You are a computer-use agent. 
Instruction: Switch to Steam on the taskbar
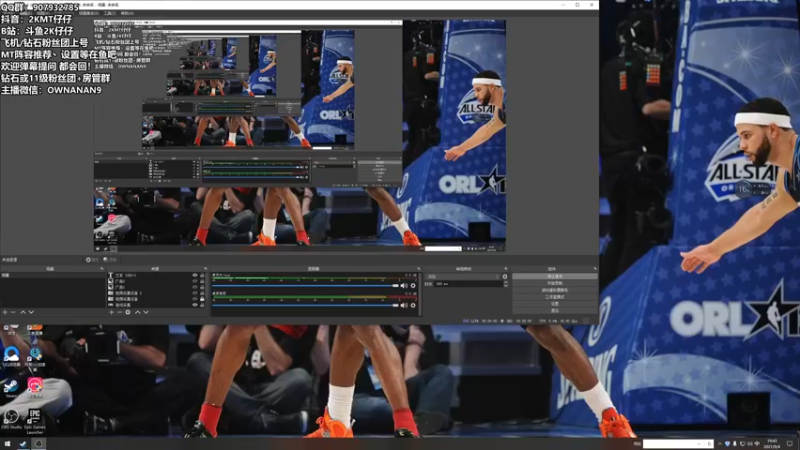pyautogui.click(x=22, y=444)
